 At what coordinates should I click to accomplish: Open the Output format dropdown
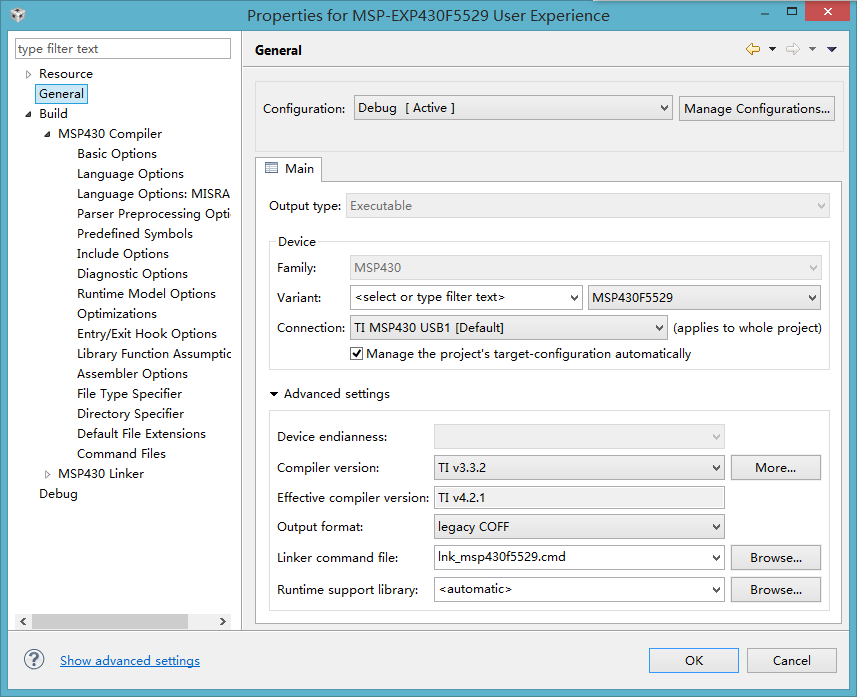pos(579,526)
